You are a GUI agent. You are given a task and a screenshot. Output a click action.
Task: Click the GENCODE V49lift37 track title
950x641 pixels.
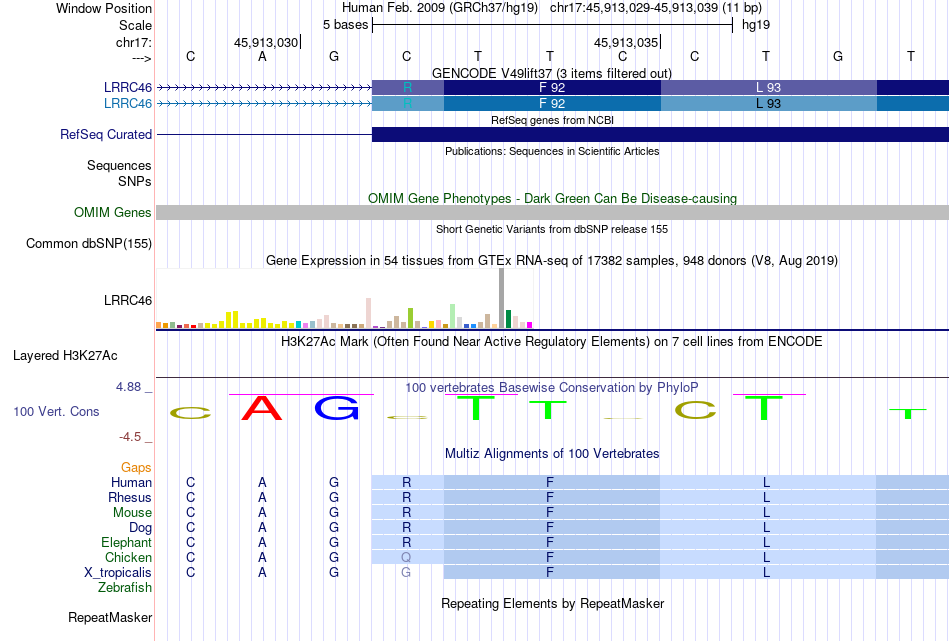(x=551, y=73)
